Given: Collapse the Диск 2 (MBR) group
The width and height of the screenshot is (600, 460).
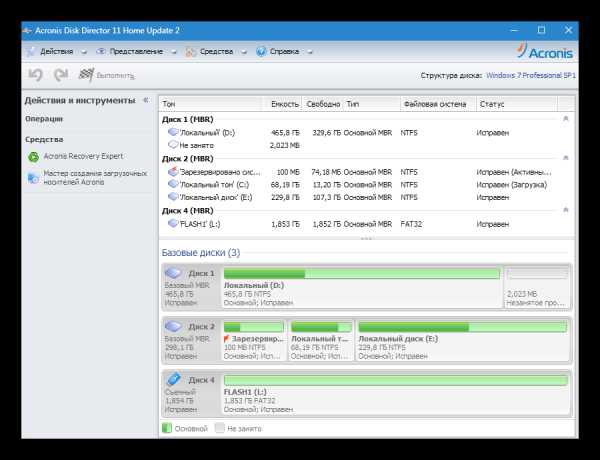Looking at the screenshot, I should tap(566, 158).
